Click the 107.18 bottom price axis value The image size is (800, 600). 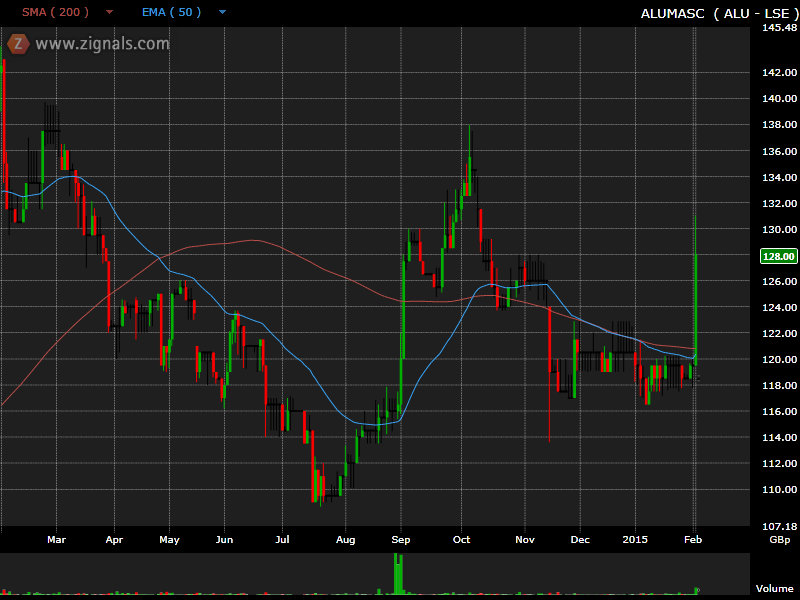pos(778,526)
